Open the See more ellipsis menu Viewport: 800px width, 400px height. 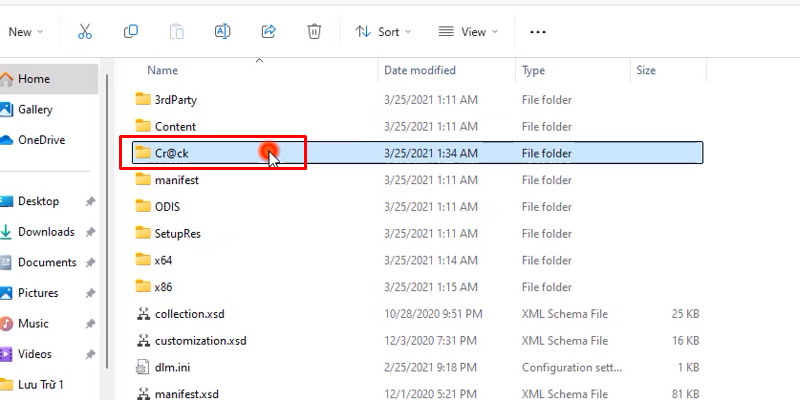[537, 32]
